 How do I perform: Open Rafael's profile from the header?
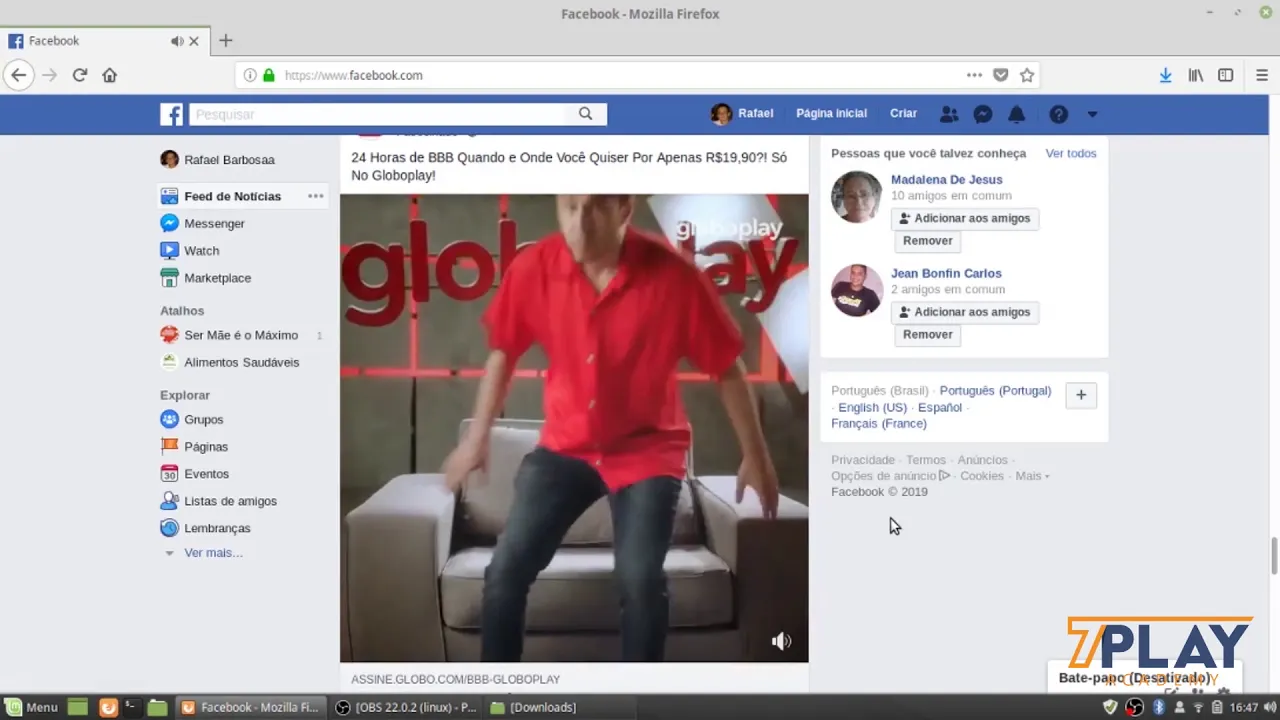(742, 114)
